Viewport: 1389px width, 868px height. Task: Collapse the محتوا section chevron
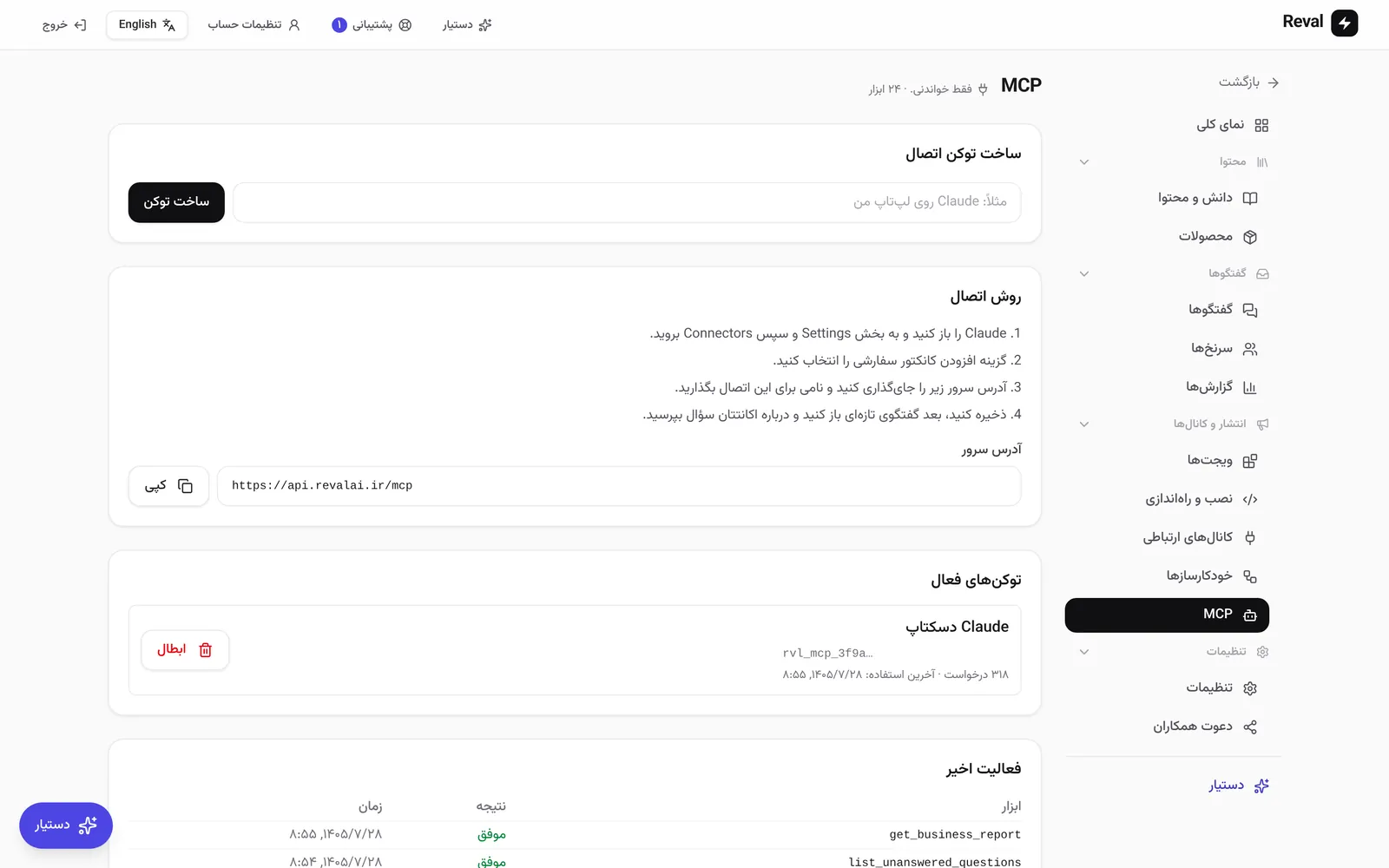(1084, 162)
